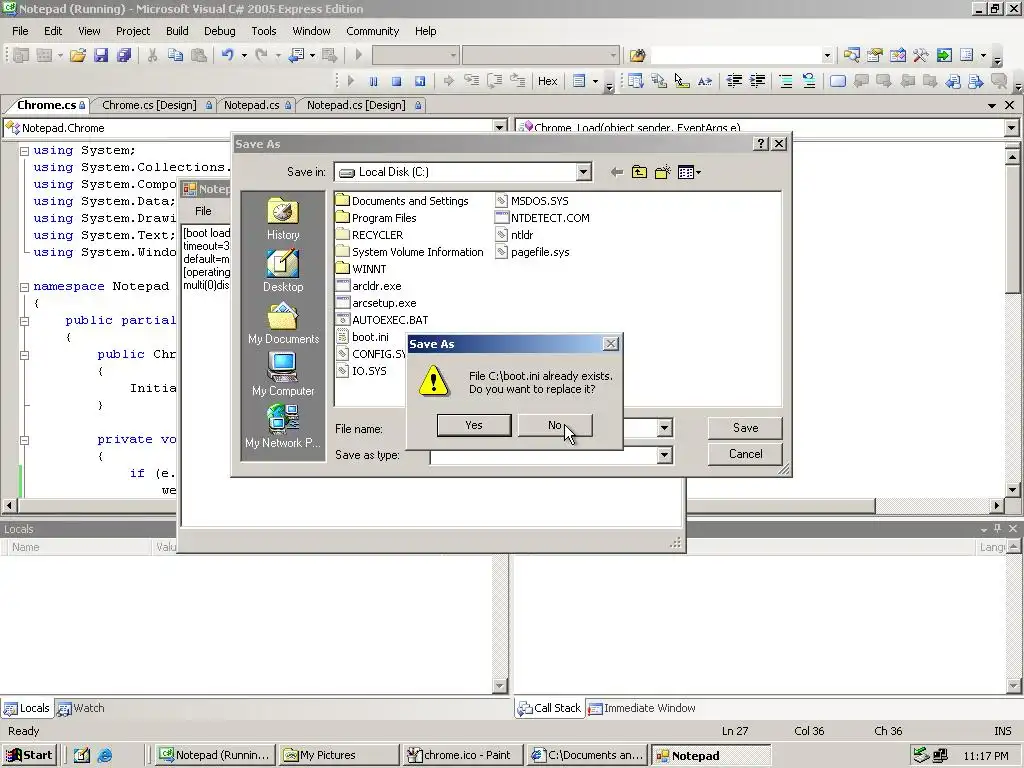
Task: Click the Find in Files icon
Action: [637, 56]
